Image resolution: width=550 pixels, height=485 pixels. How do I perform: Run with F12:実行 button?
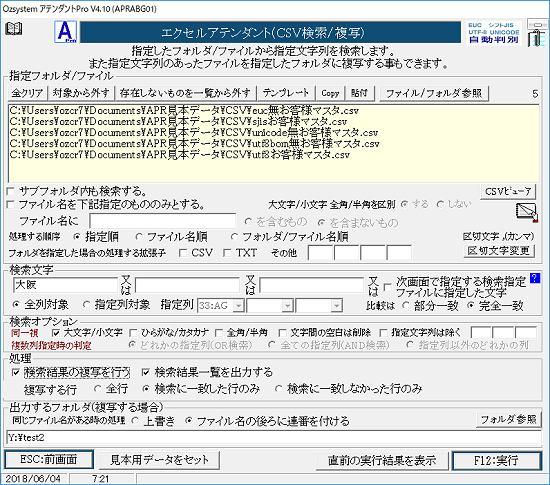pyautogui.click(x=496, y=460)
